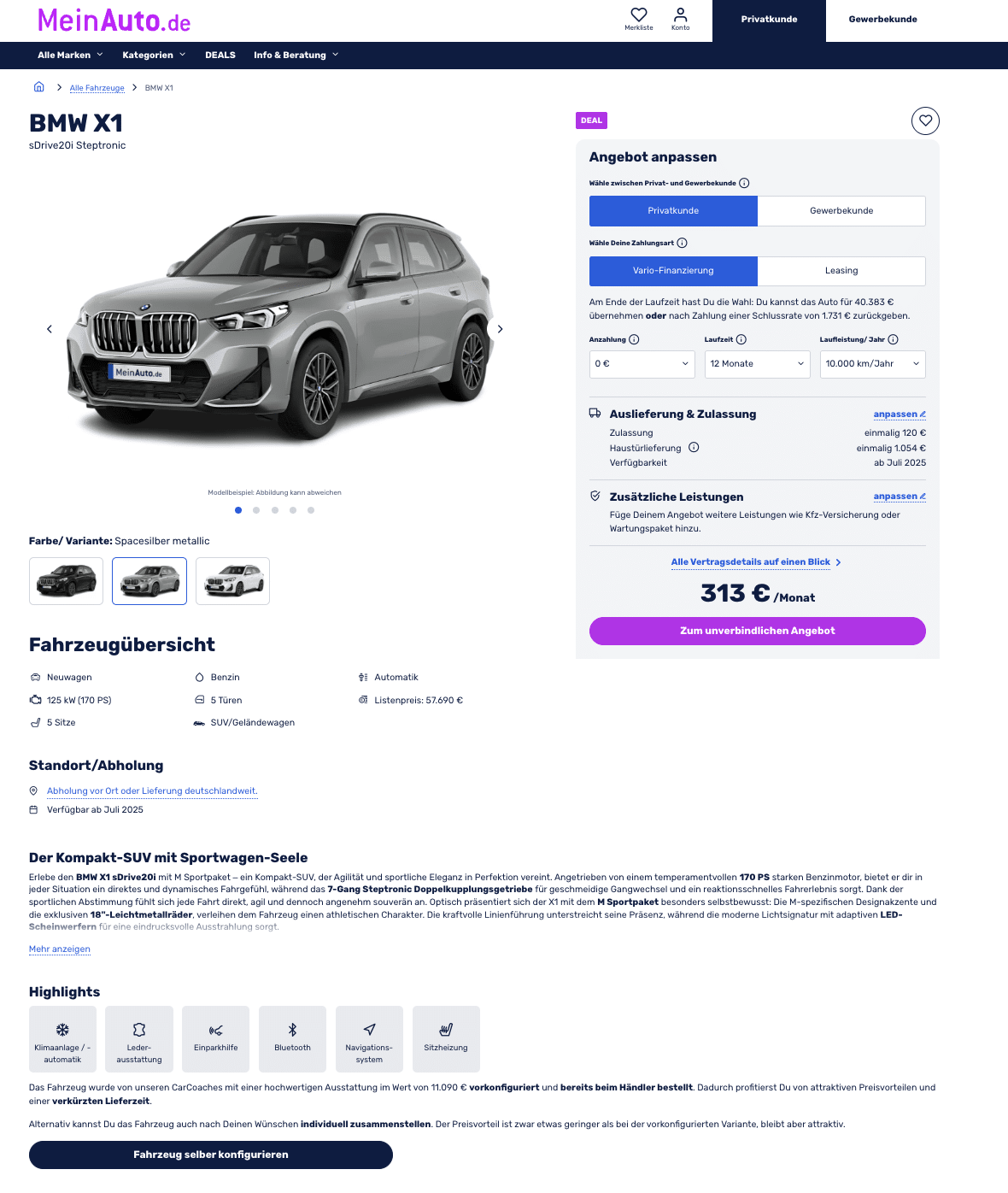1008x1193 pixels.
Task: Click info icon beside Wähle Deine Zahlungsart
Action: point(682,243)
